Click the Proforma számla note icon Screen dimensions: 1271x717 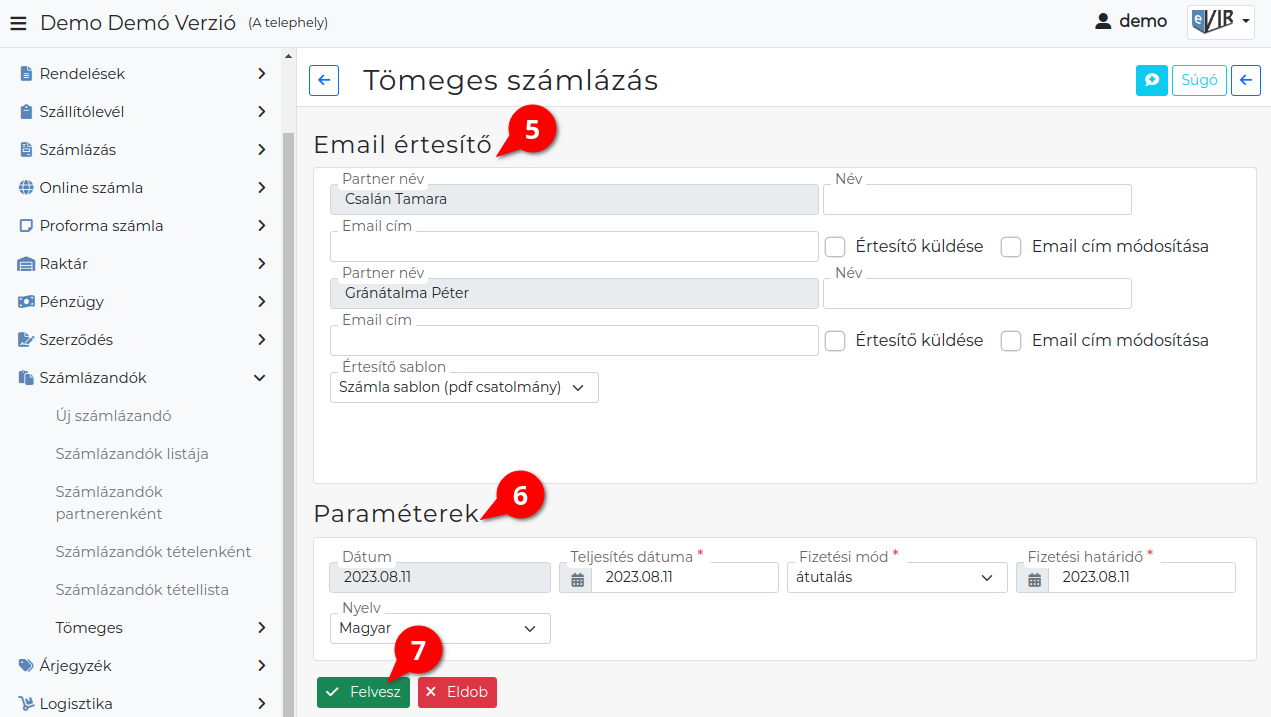(26, 226)
